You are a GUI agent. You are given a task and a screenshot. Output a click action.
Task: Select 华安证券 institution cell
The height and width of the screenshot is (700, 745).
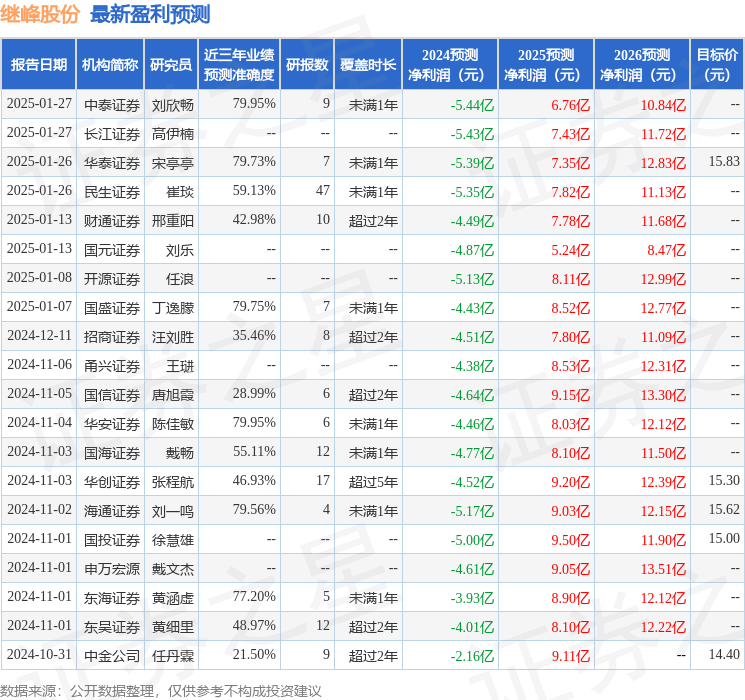(x=112, y=424)
